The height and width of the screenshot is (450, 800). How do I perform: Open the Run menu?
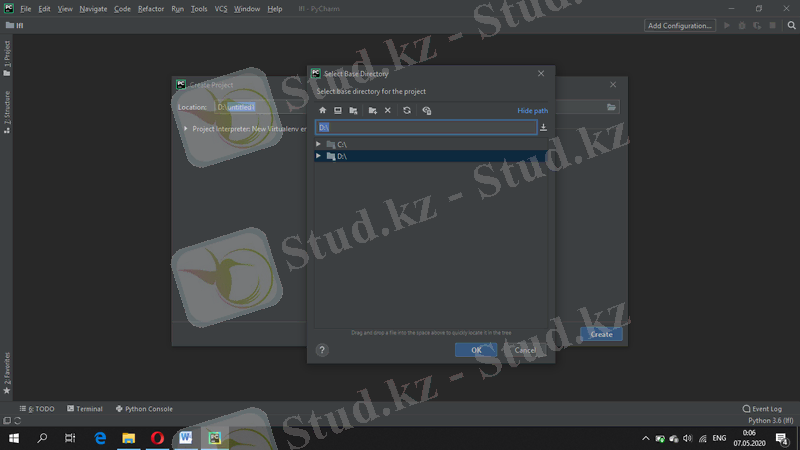[x=178, y=9]
